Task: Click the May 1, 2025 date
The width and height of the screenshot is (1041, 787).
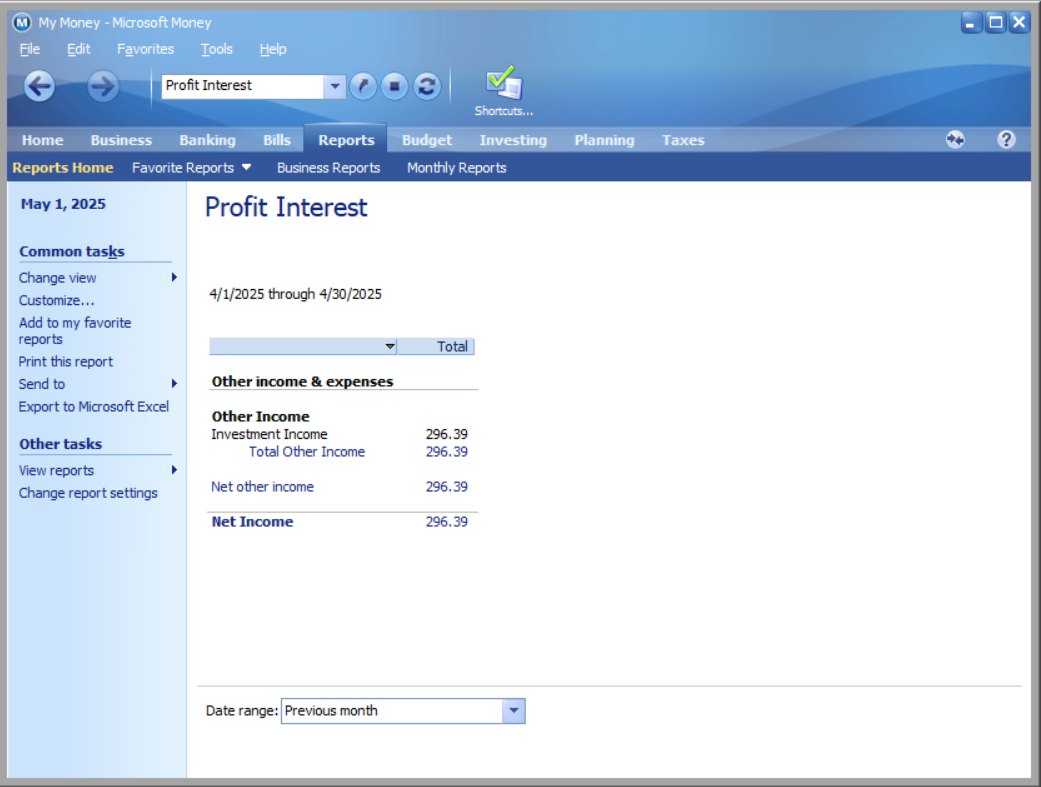Action: 63,204
